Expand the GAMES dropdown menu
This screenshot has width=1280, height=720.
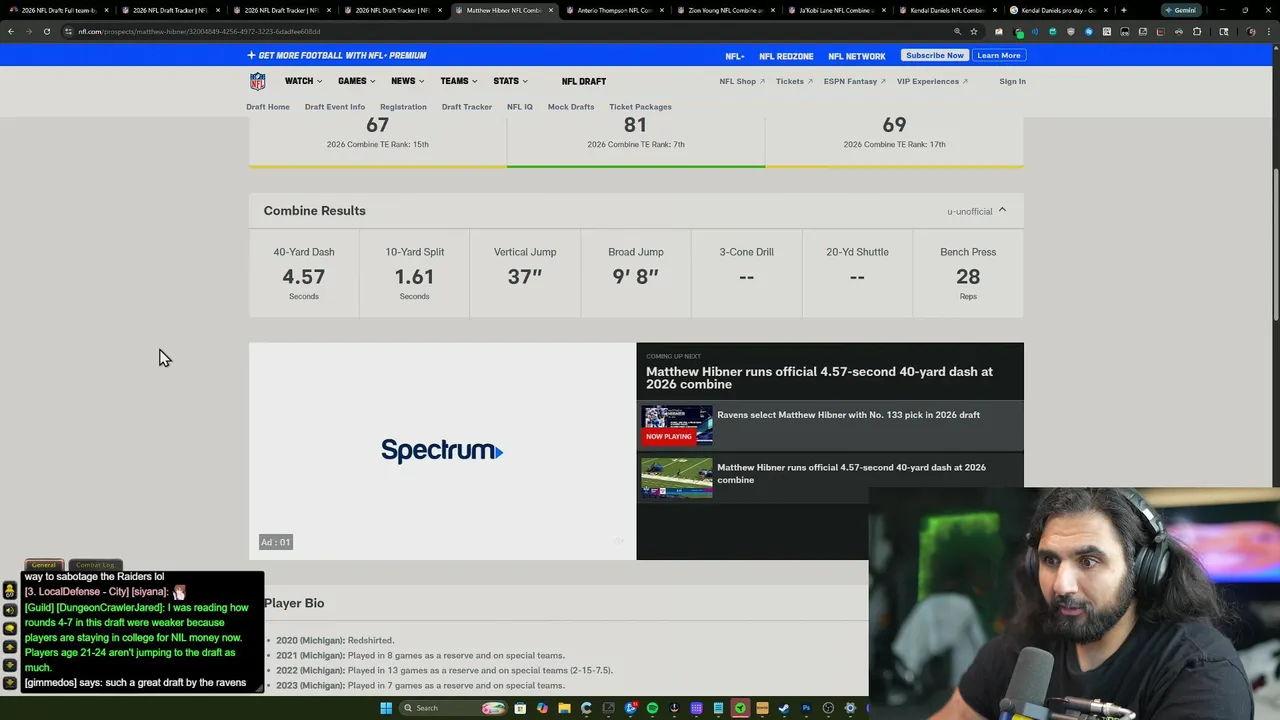click(356, 81)
